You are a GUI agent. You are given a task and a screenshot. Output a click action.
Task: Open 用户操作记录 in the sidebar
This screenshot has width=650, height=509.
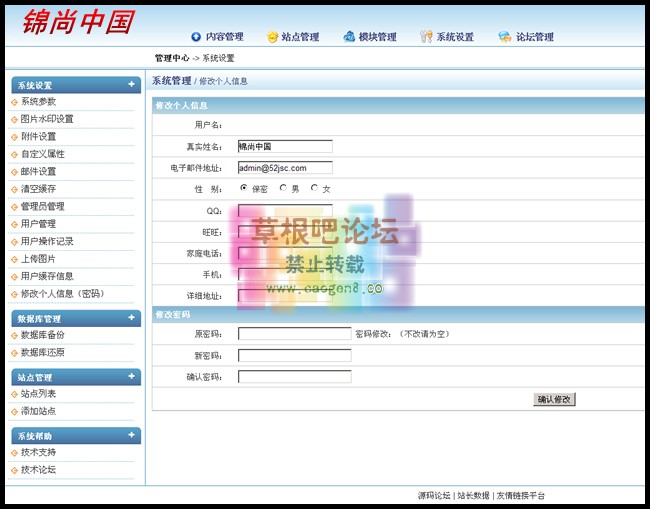click(47, 241)
